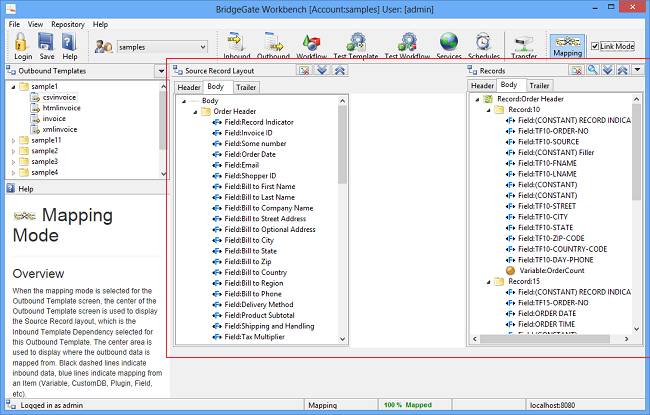Click the Records panel search magnifier

[592, 70]
